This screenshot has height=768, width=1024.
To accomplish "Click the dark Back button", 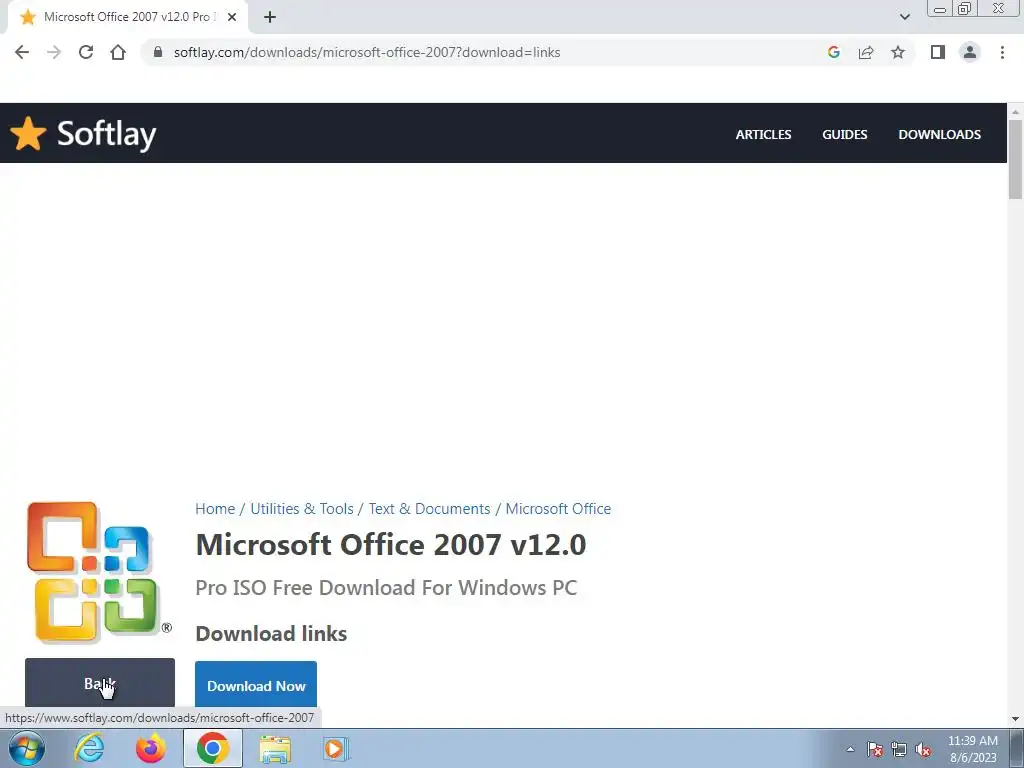I will [x=100, y=682].
